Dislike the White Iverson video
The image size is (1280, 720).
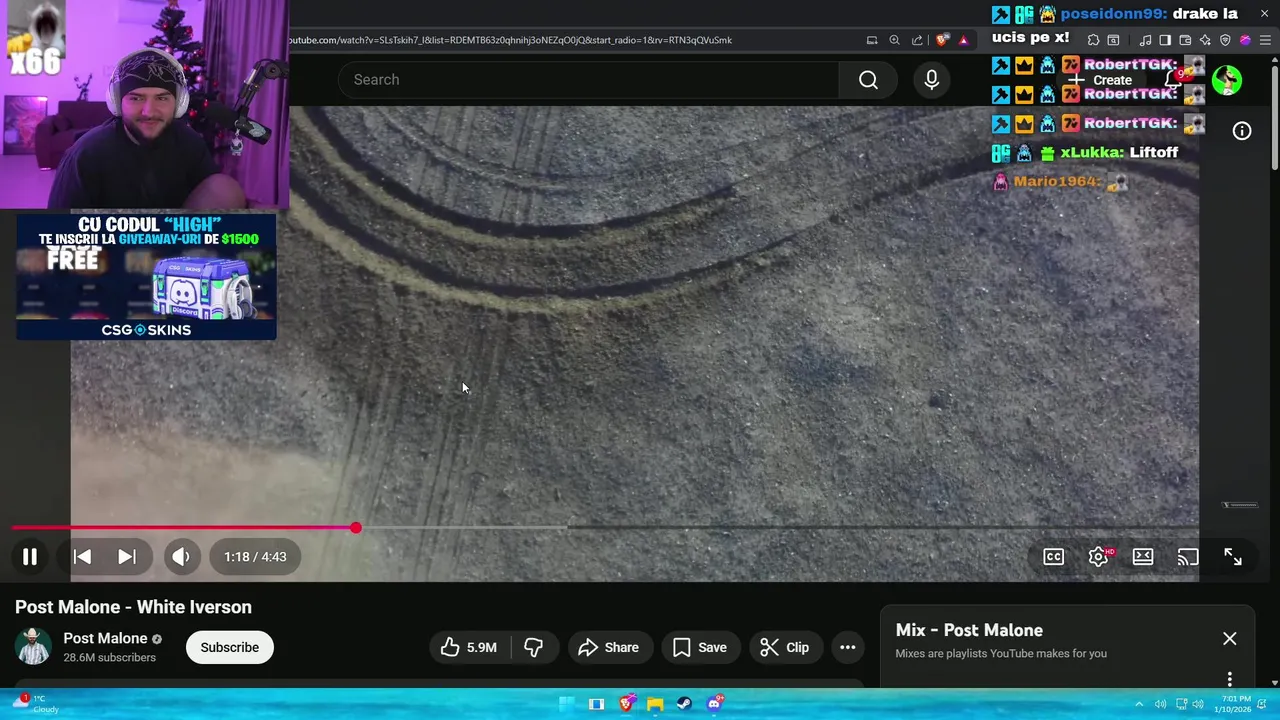point(534,647)
